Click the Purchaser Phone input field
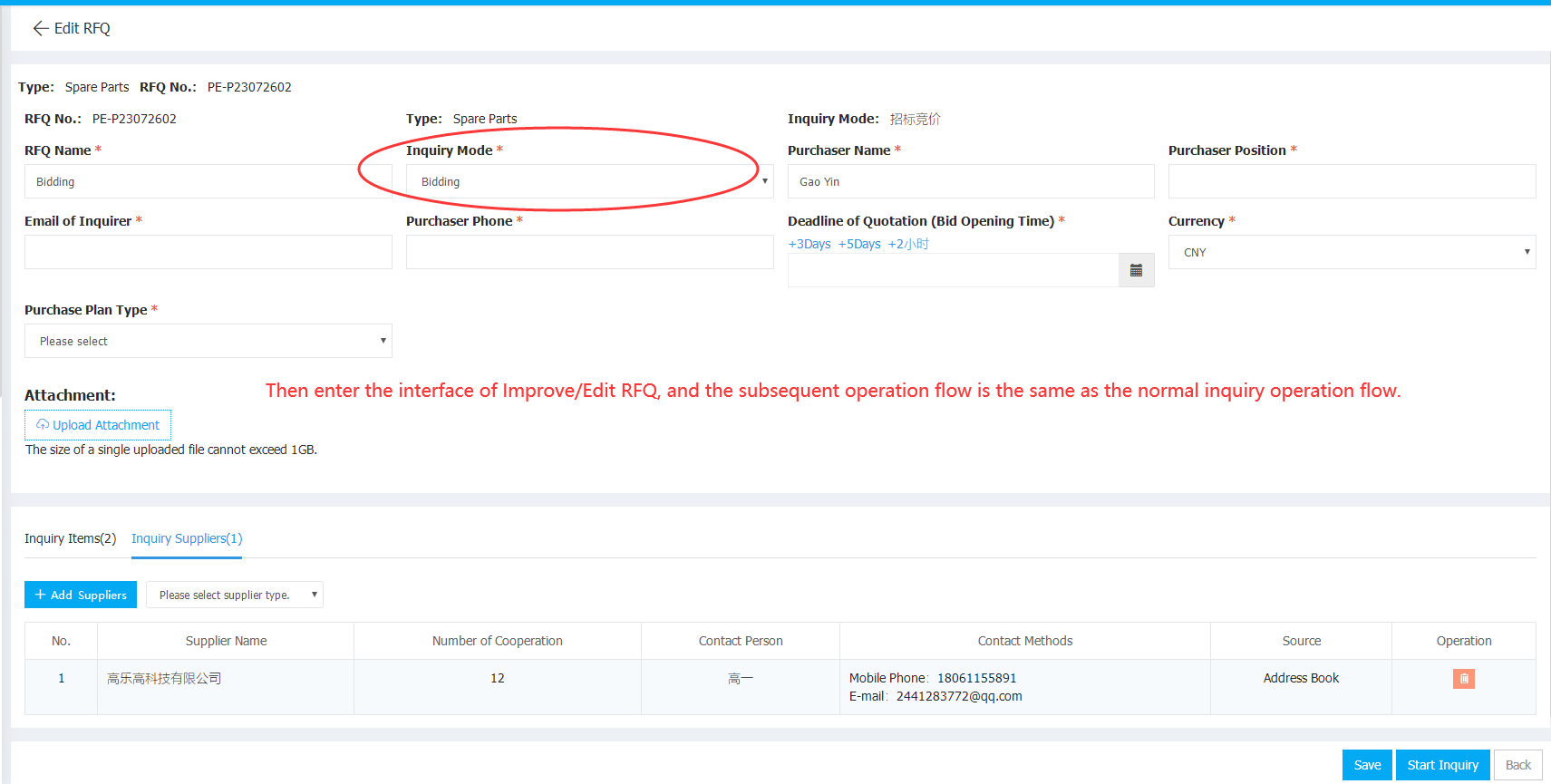1551x784 pixels. (589, 252)
